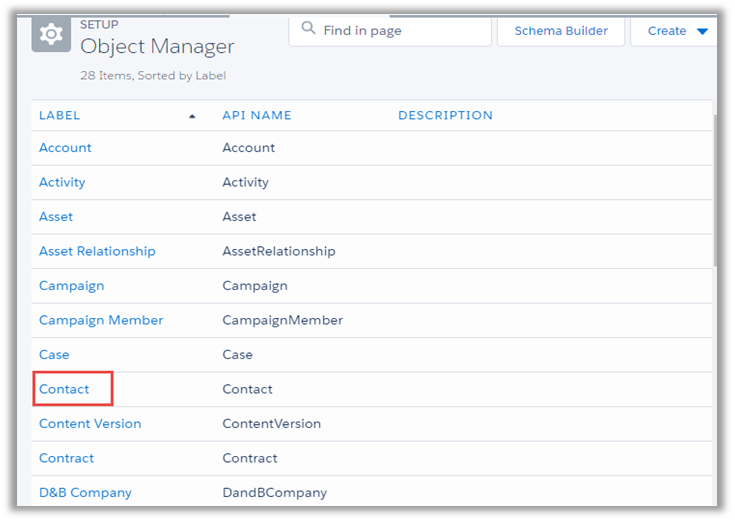Image resolution: width=735 pixels, height=521 pixels.
Task: Click the search magnifier icon
Action: (309, 30)
